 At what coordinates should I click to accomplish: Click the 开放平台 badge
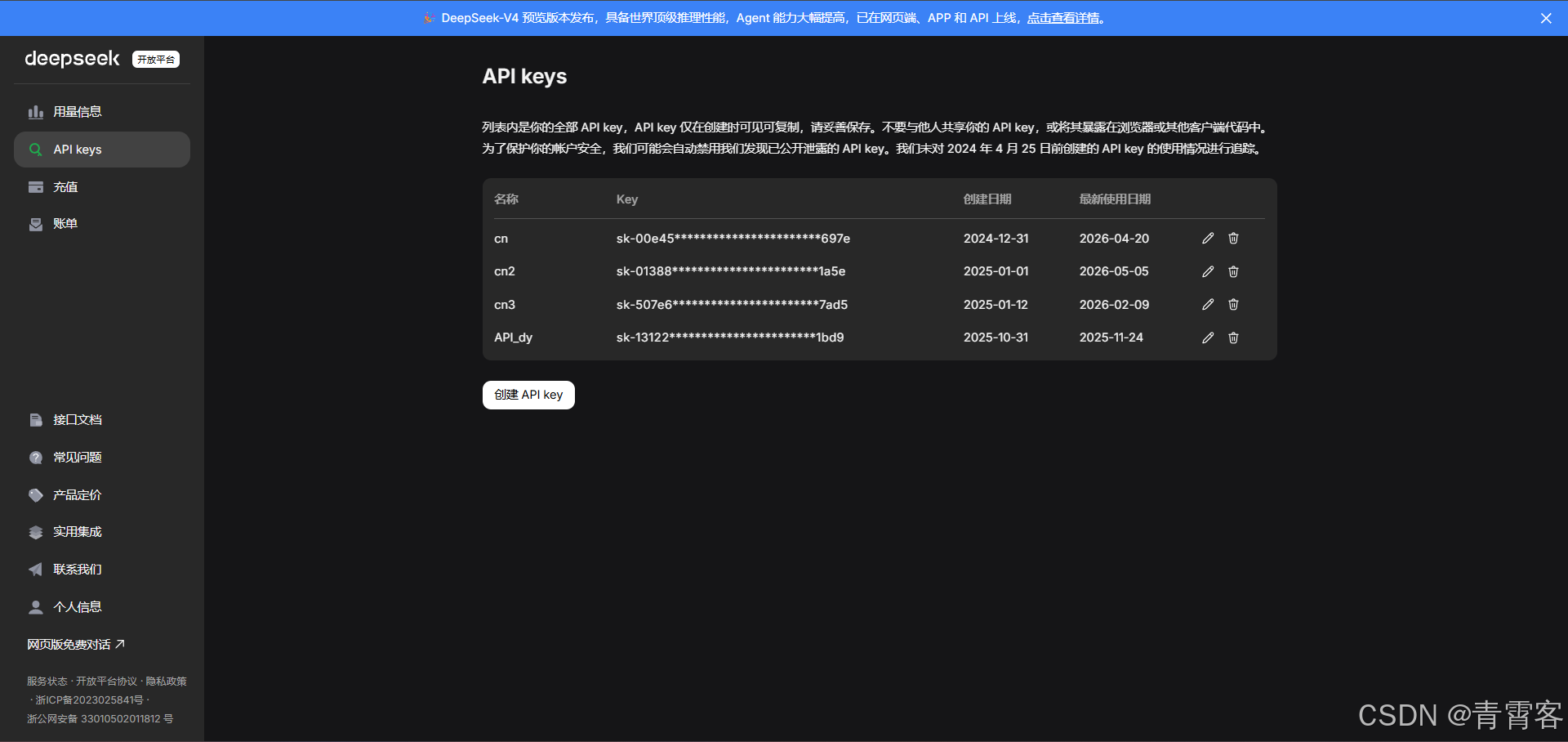(156, 60)
